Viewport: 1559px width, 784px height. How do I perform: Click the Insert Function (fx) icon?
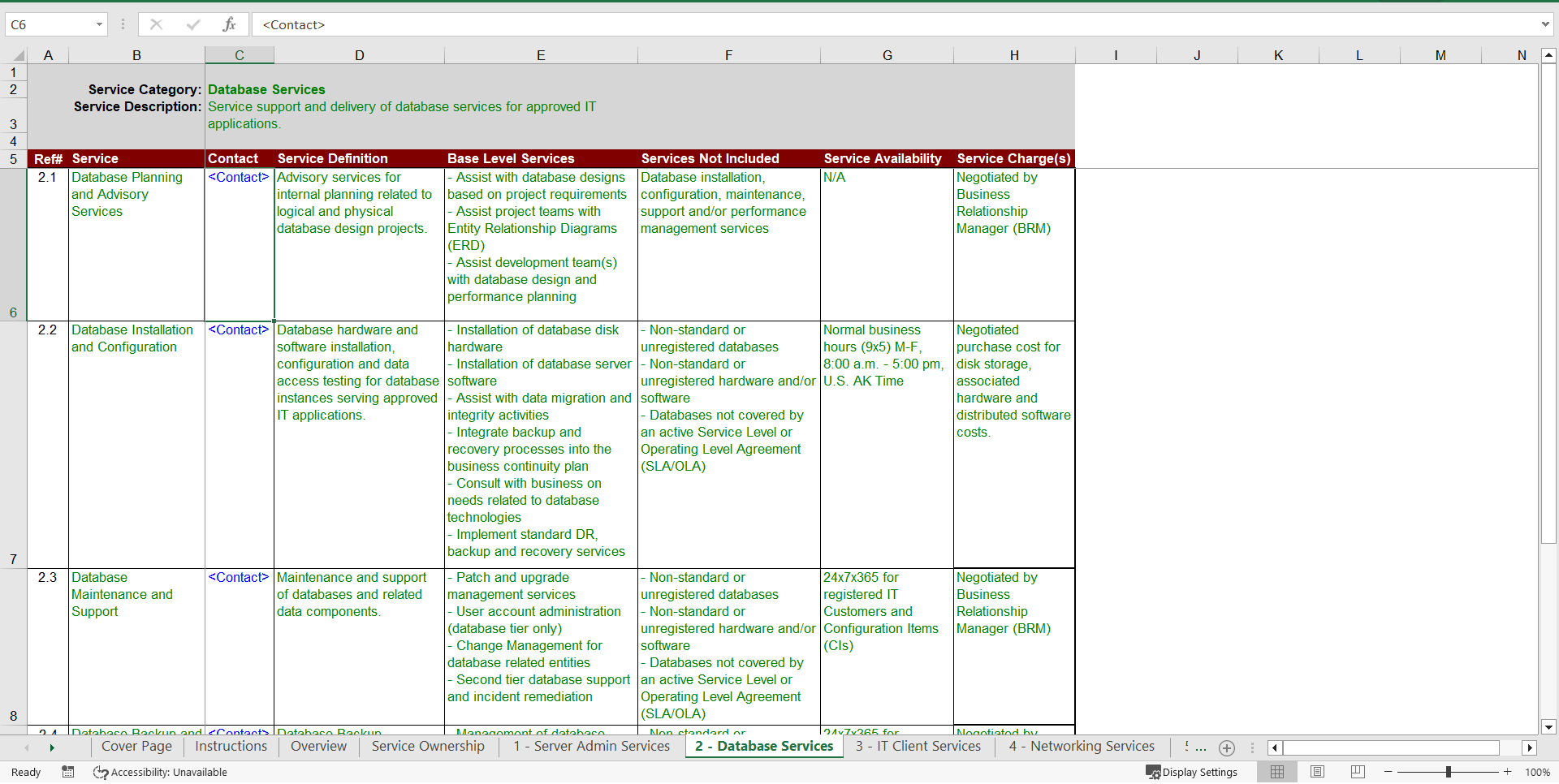[x=230, y=24]
